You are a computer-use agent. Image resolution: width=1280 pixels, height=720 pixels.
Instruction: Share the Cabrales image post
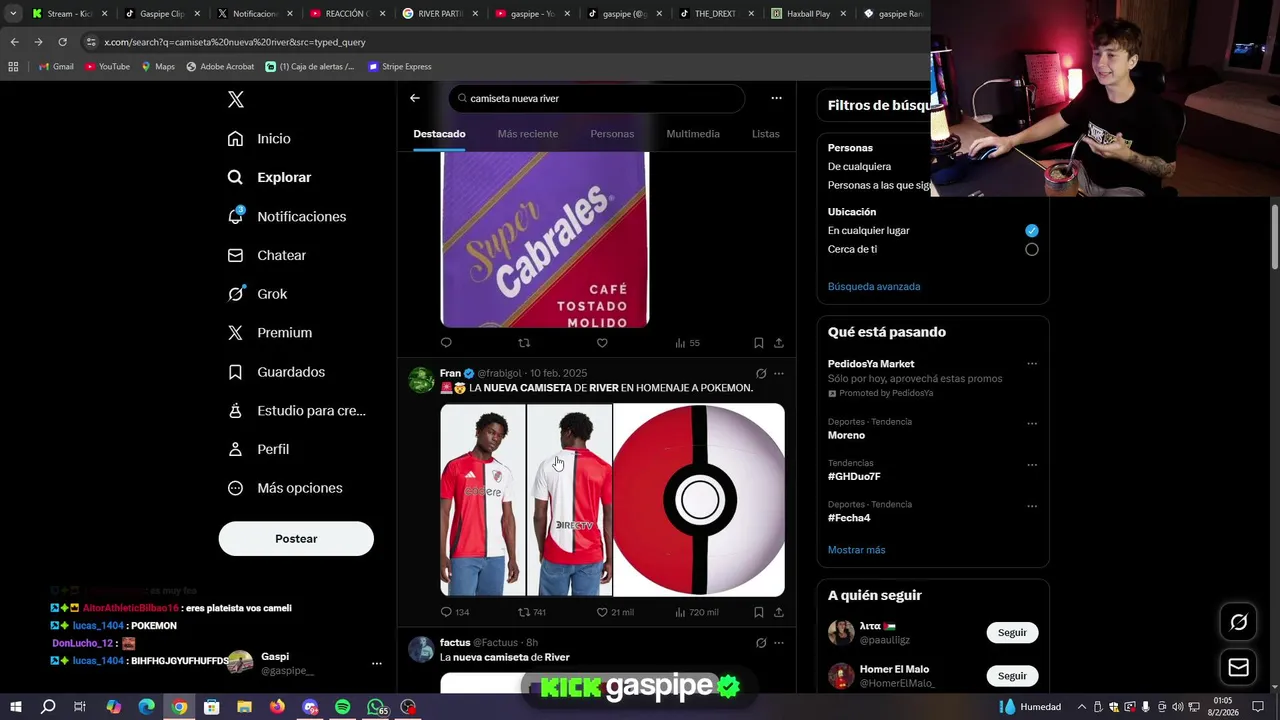pos(778,343)
